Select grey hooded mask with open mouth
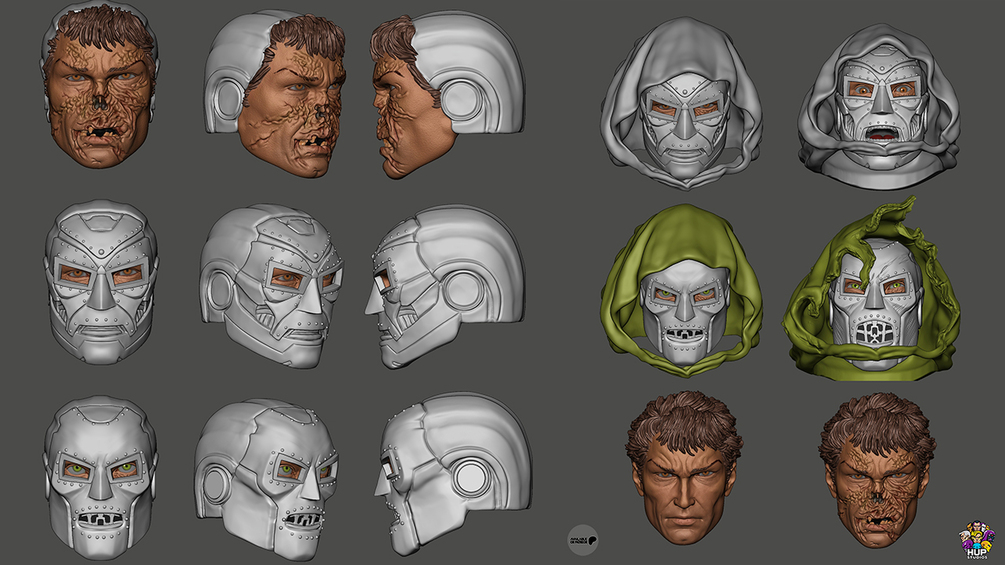1005x565 pixels. pyautogui.click(x=879, y=106)
